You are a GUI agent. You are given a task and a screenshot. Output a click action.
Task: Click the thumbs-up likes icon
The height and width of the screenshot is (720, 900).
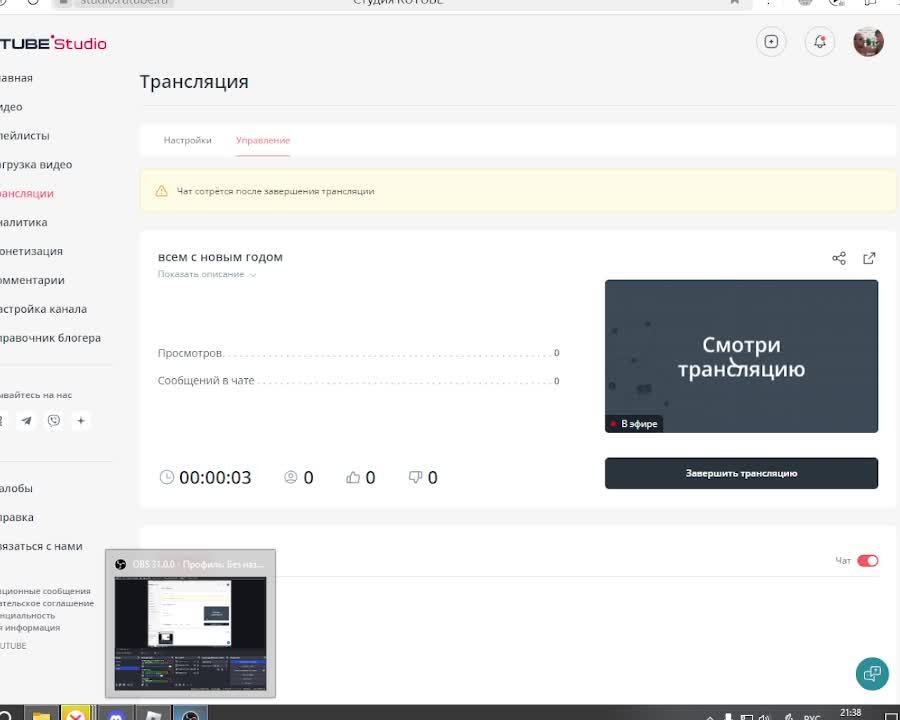[353, 477]
